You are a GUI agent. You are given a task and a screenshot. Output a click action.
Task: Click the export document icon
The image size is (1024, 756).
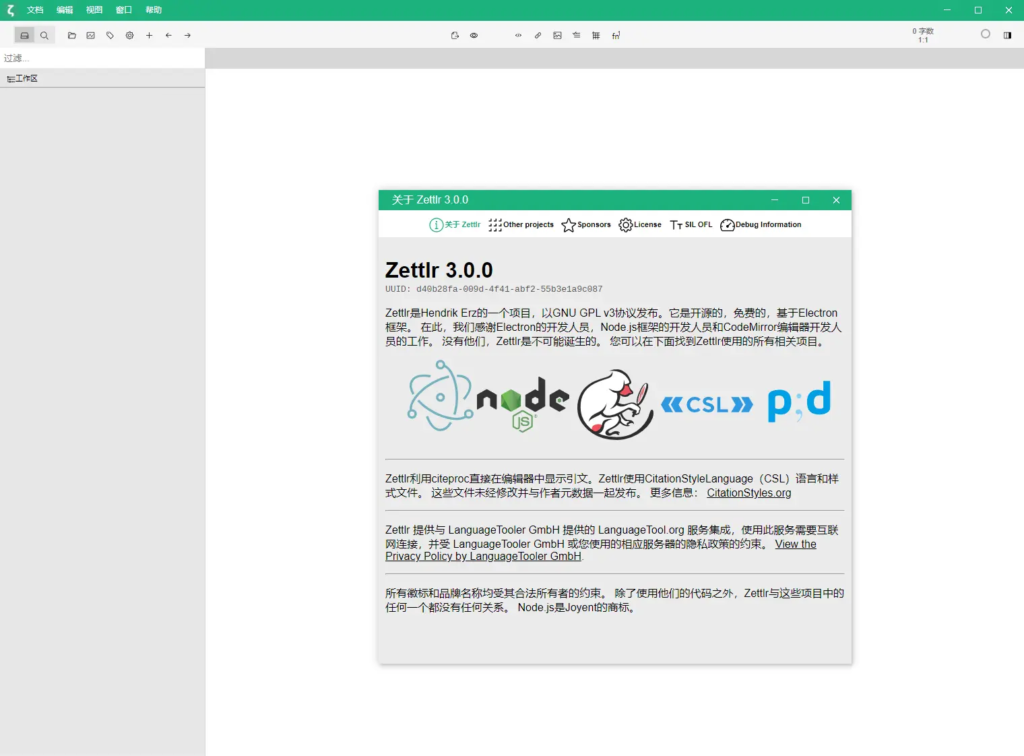click(x=455, y=35)
